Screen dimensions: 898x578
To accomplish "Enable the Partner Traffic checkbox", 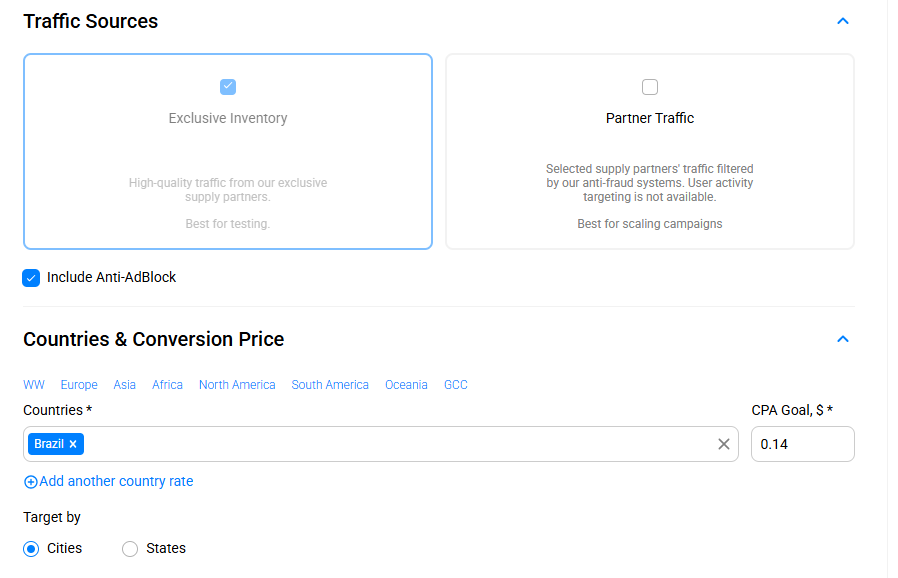I will (650, 87).
